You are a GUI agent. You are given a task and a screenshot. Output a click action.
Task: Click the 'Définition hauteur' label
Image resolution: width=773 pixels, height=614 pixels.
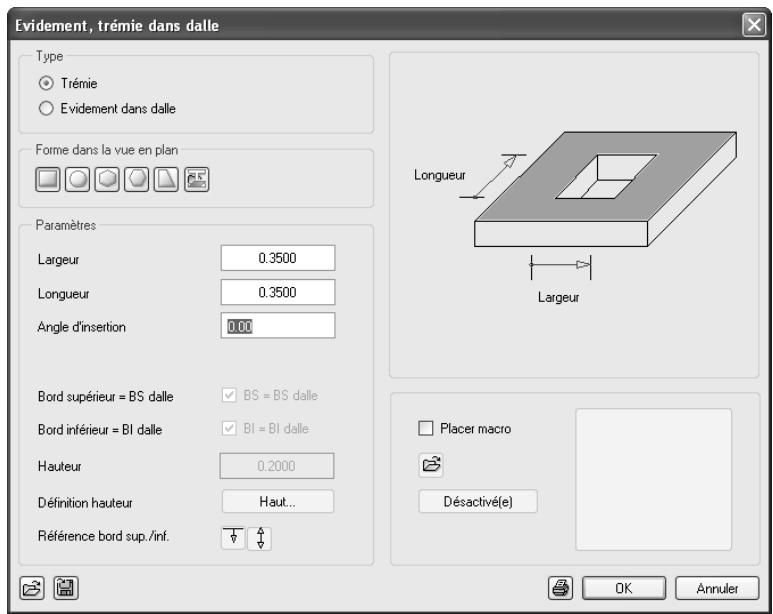85,503
